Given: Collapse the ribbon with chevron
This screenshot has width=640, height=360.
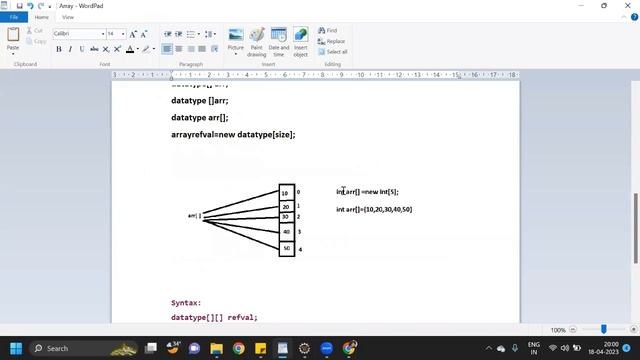Looking at the screenshot, I should point(623,17).
